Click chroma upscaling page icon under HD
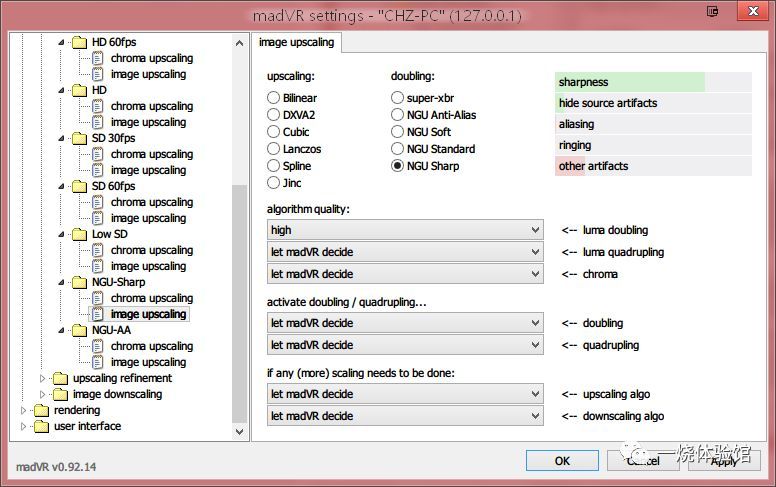Screen dimensions: 776x487 pyautogui.click(x=97, y=106)
